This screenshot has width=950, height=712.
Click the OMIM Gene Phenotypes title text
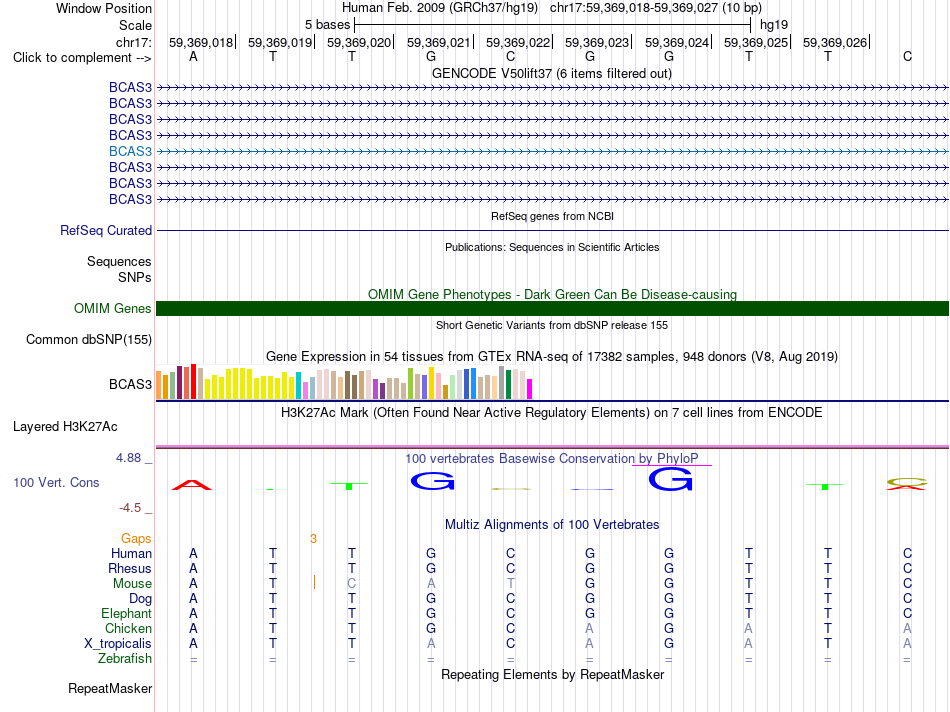pyautogui.click(x=552, y=294)
